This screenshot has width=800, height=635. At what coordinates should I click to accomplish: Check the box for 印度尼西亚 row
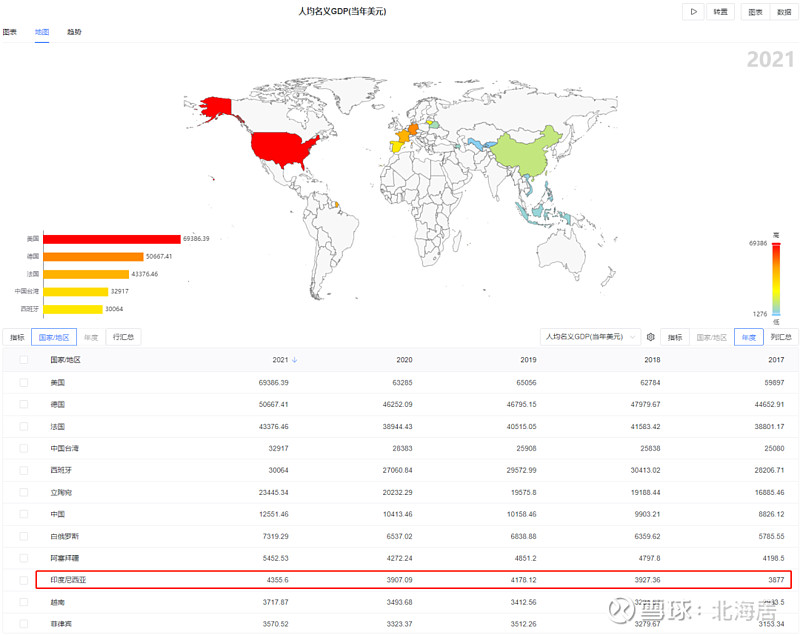click(x=23, y=580)
